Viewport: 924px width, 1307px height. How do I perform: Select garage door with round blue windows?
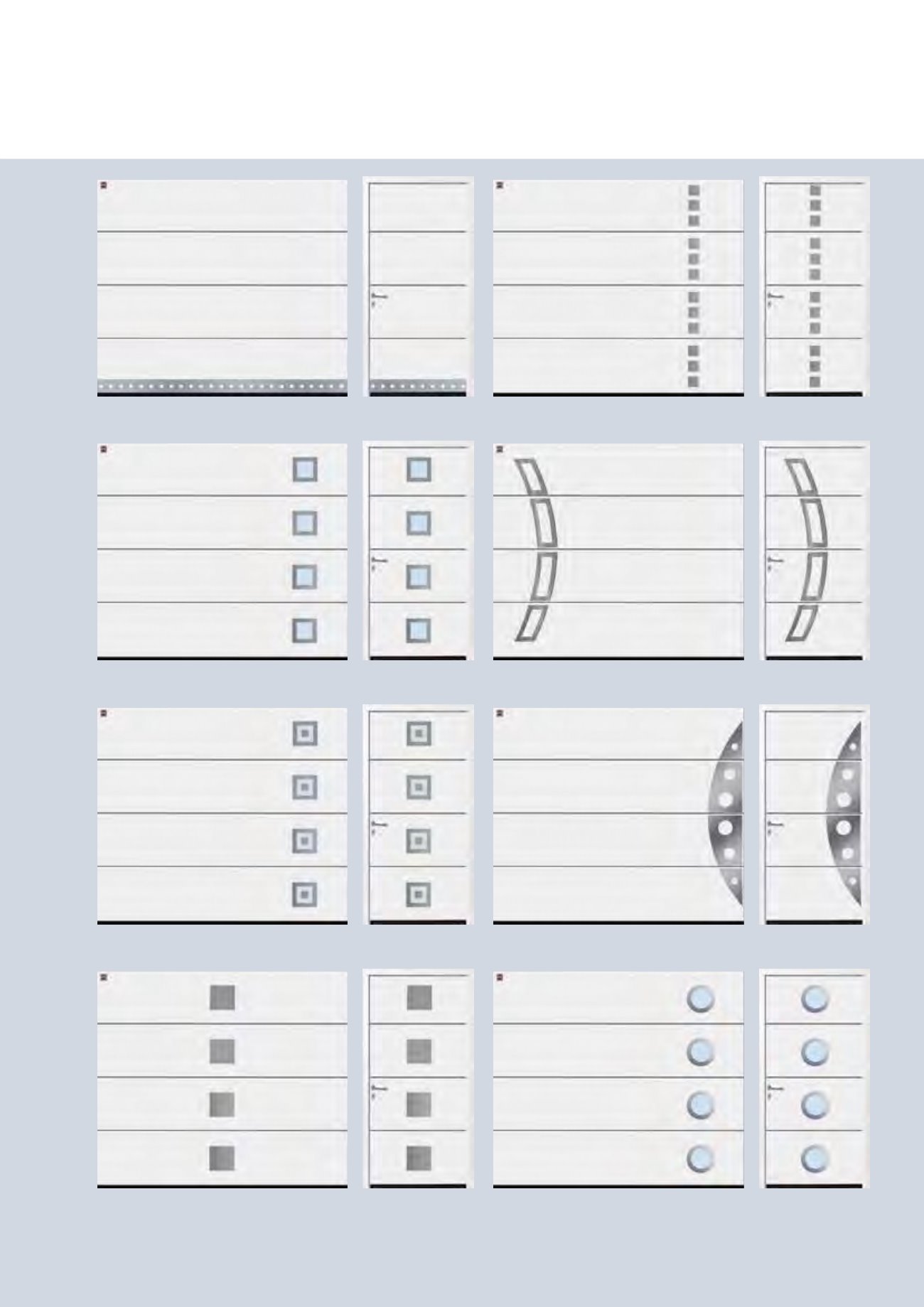click(x=618, y=1080)
